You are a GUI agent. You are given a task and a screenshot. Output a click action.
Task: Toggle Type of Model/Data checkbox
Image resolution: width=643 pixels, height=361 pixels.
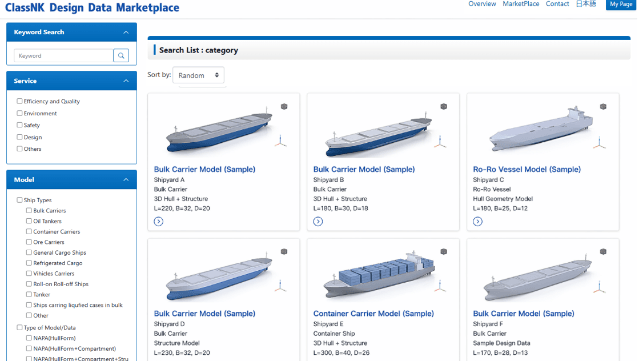pos(19,327)
